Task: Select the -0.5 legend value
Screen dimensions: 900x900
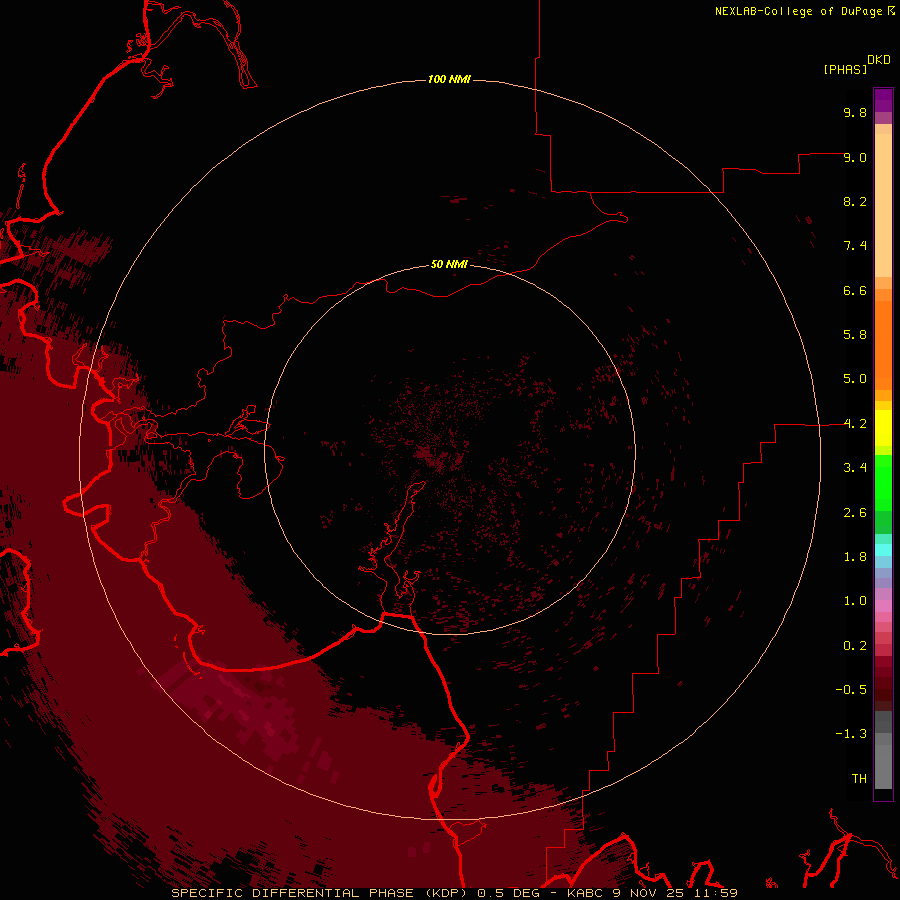Action: (x=851, y=690)
